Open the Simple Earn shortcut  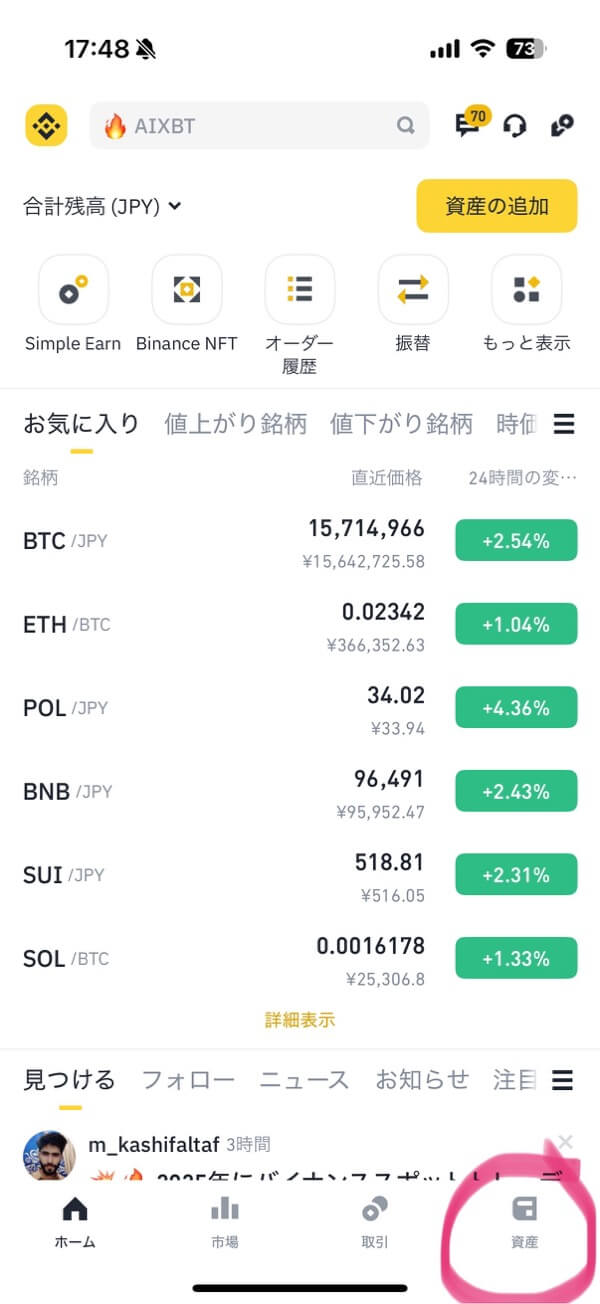tap(73, 290)
